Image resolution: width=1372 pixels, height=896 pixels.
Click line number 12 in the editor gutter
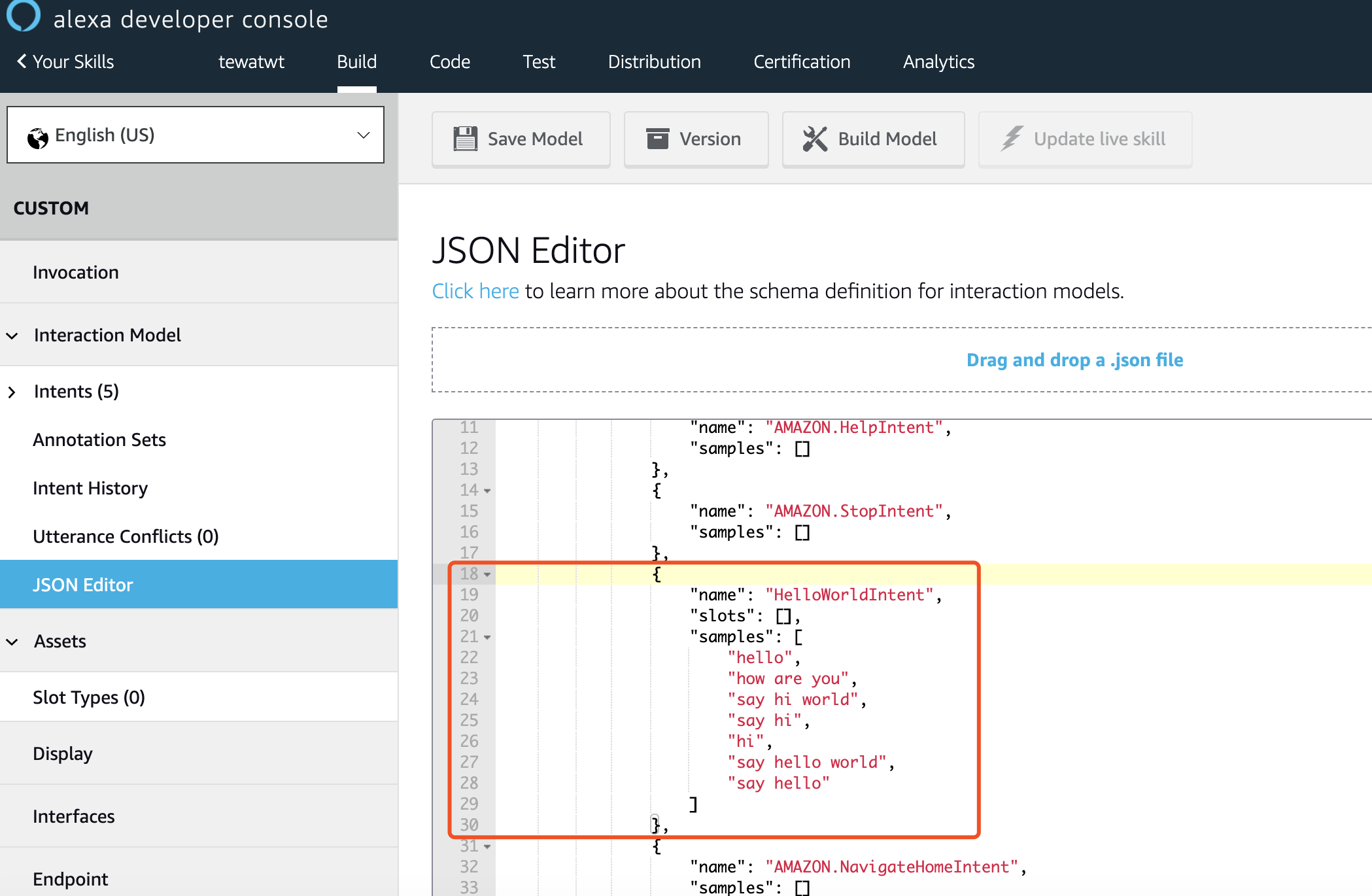tap(469, 448)
